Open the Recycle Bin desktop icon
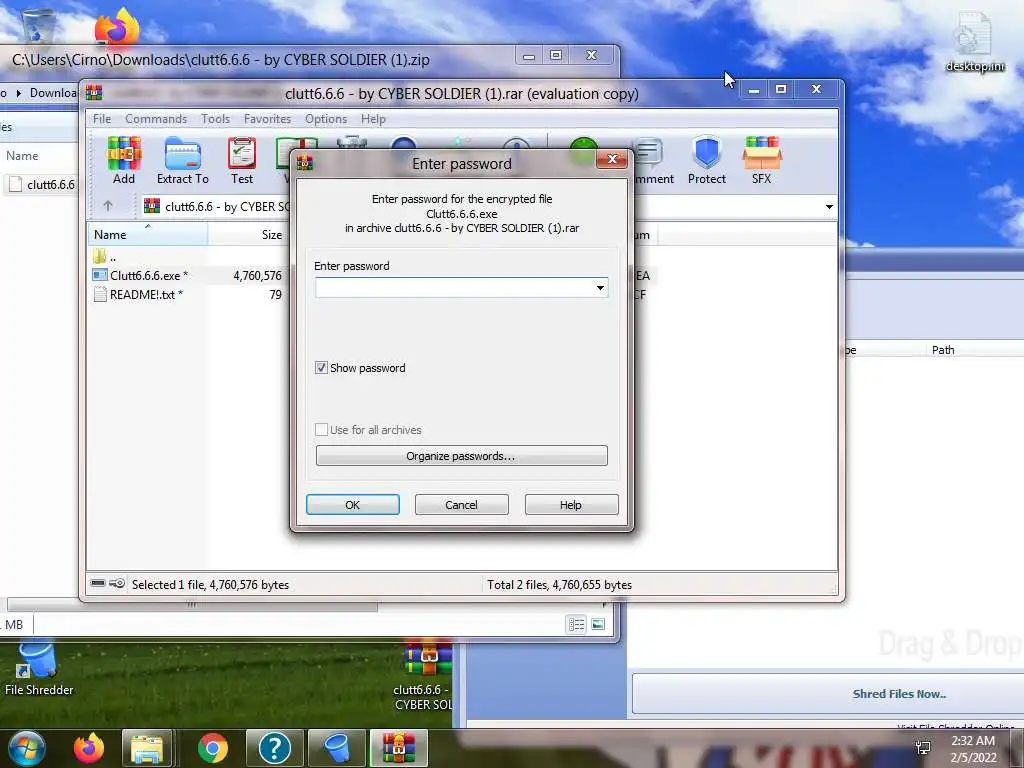This screenshot has height=768, width=1024. tap(38, 25)
